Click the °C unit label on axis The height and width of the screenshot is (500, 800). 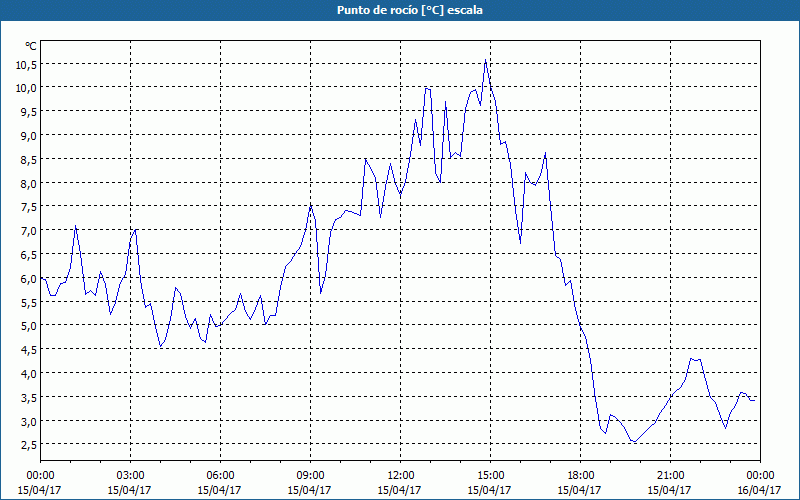[31, 46]
